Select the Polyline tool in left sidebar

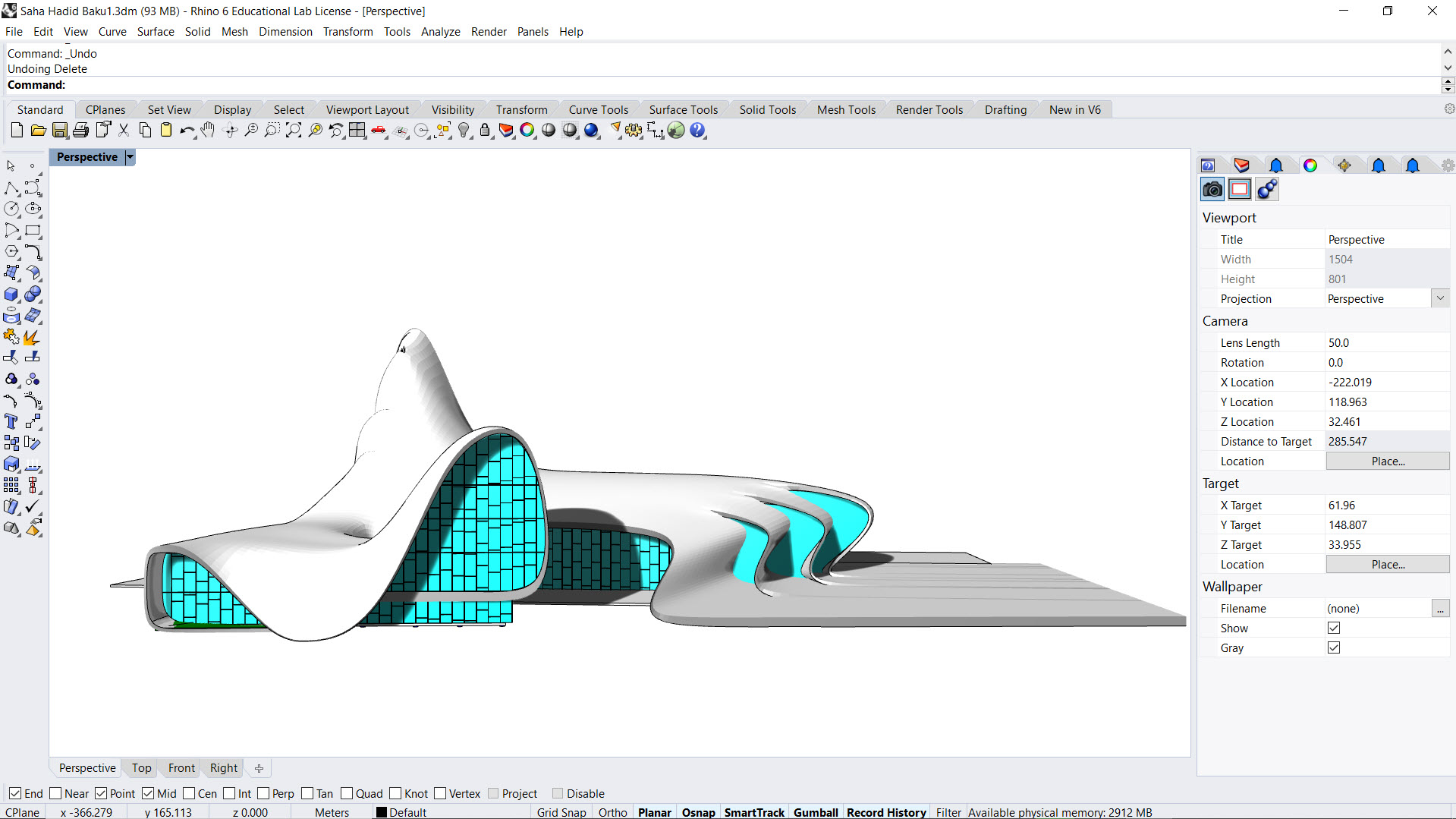tap(11, 187)
